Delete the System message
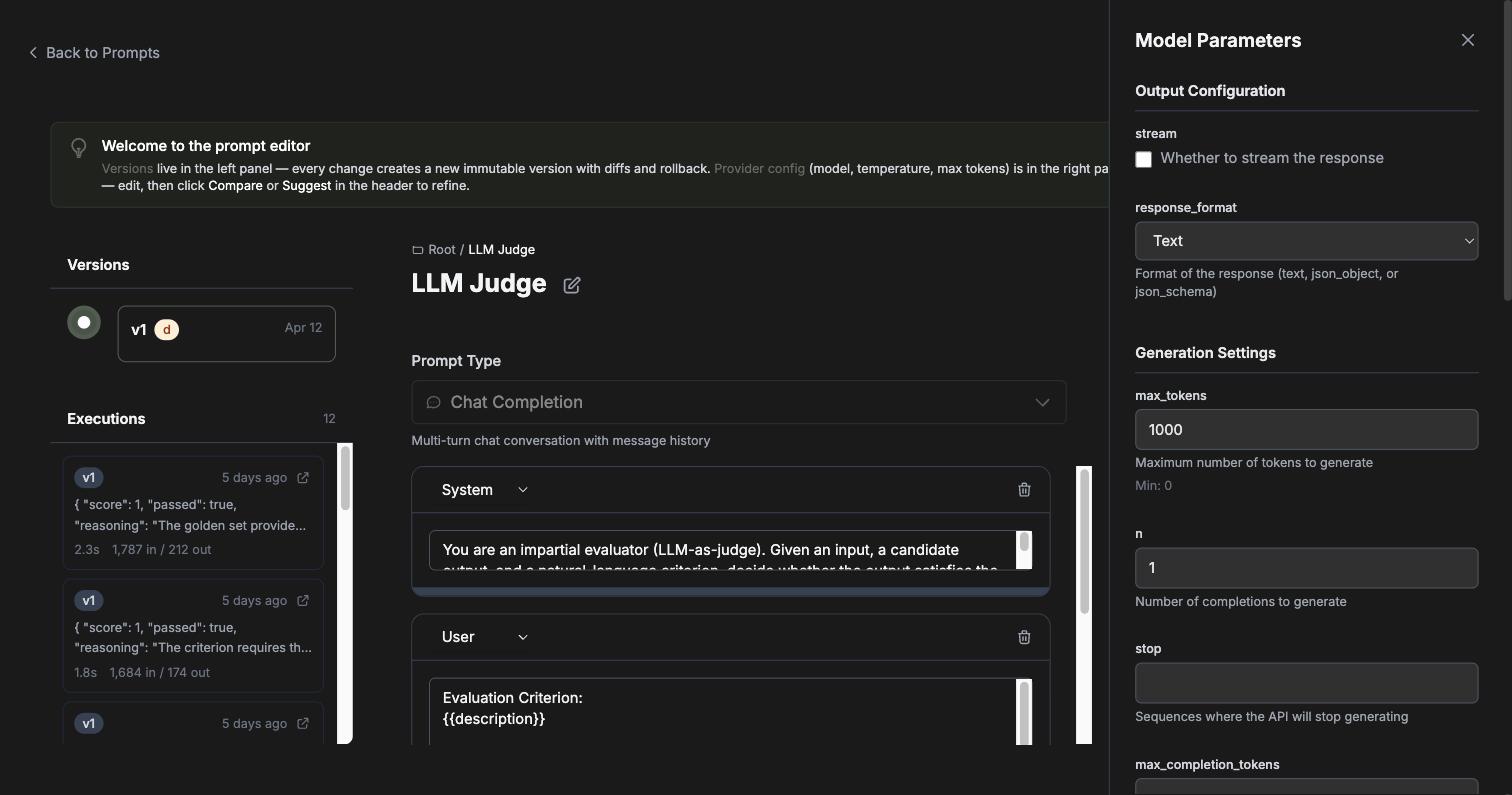The height and width of the screenshot is (795, 1512). tap(1024, 490)
